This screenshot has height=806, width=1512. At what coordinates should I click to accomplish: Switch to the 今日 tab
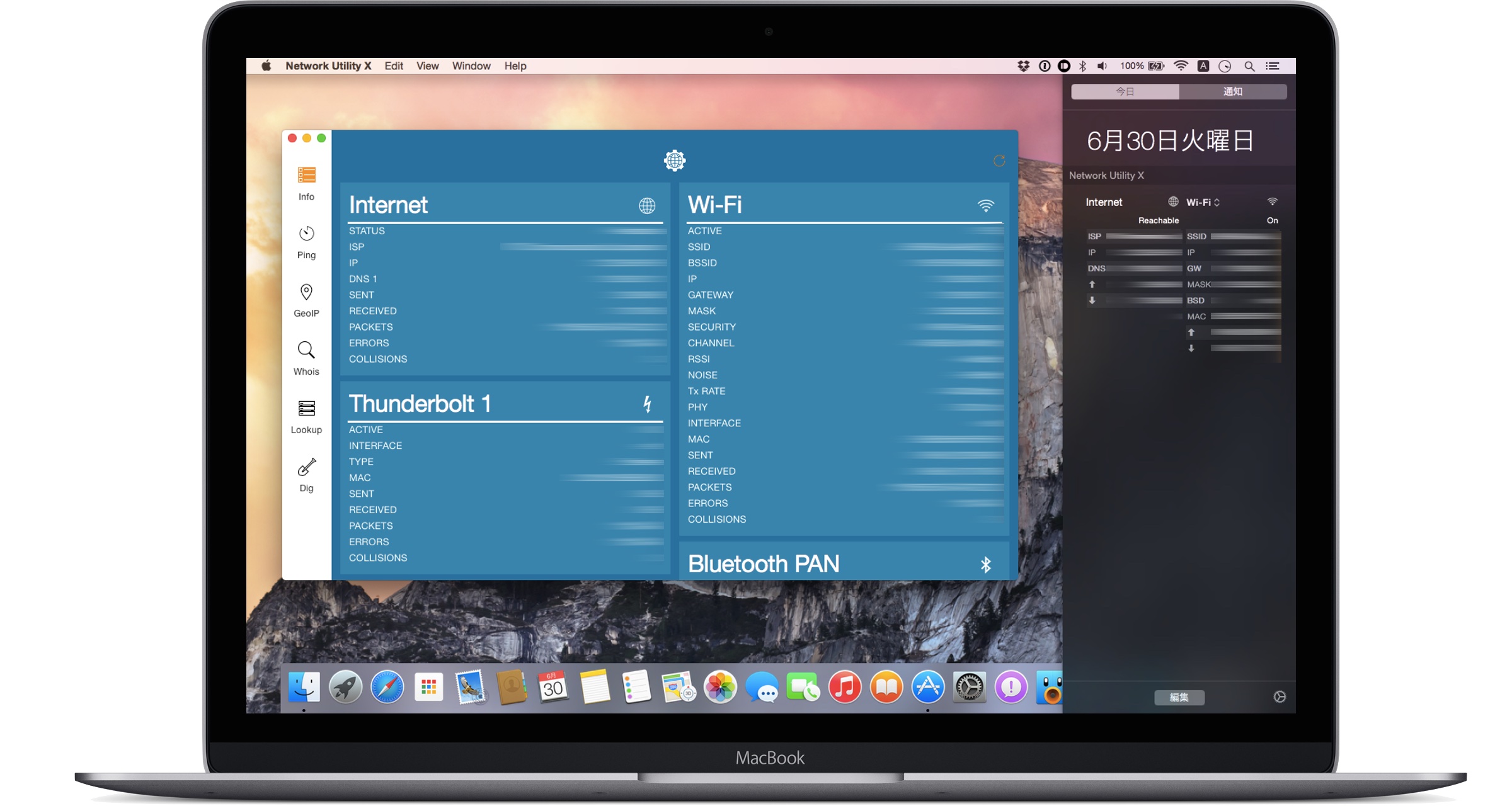tap(1125, 92)
